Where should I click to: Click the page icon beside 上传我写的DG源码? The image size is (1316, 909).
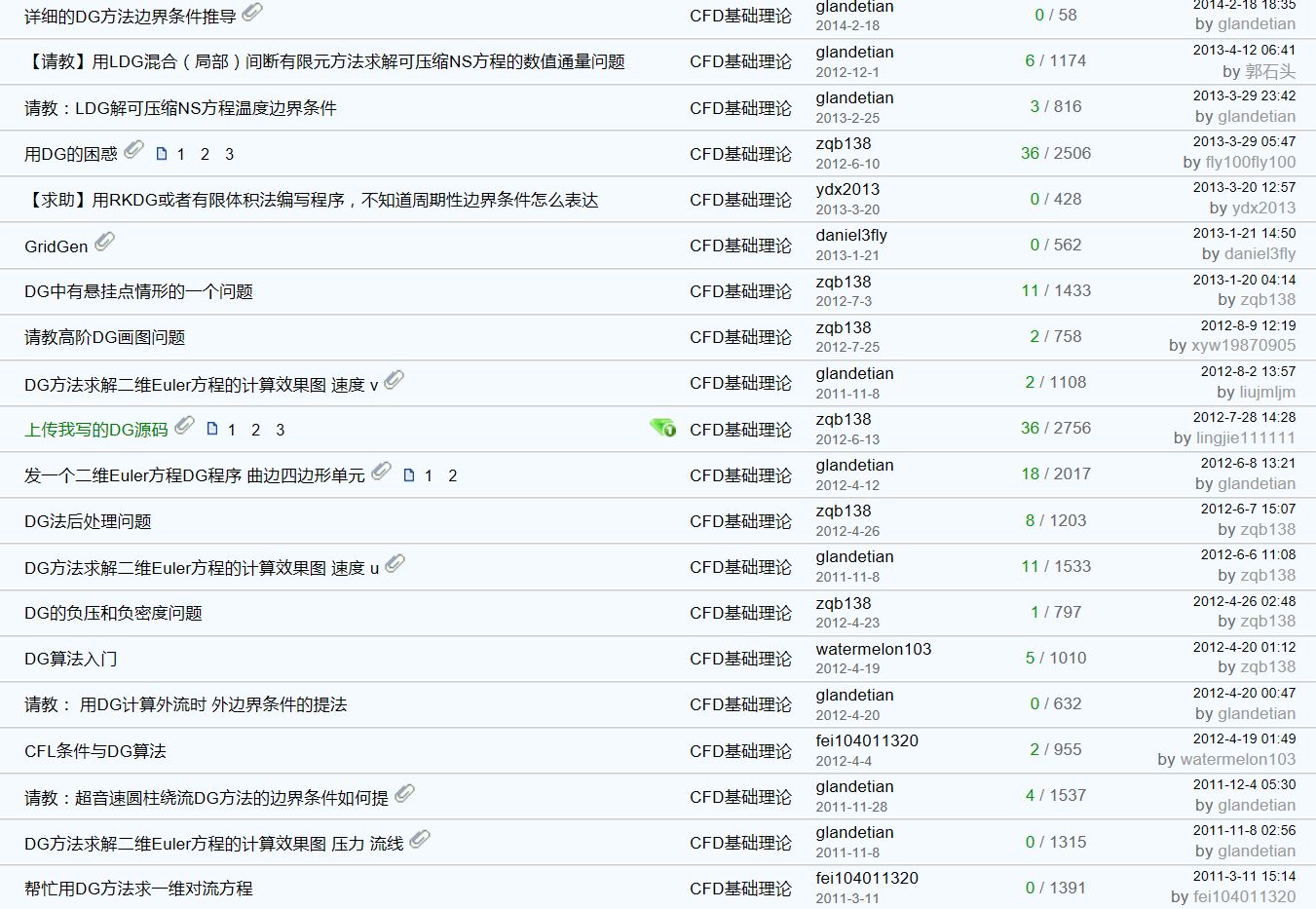pos(212,429)
